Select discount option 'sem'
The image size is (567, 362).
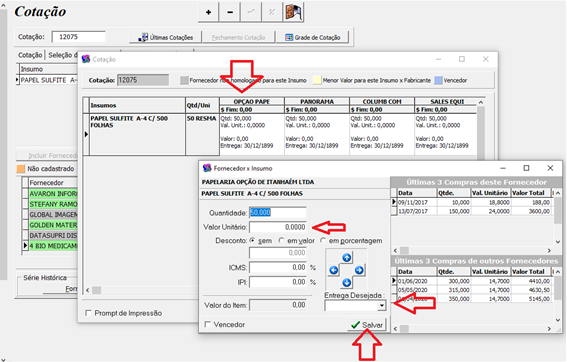[x=252, y=240]
